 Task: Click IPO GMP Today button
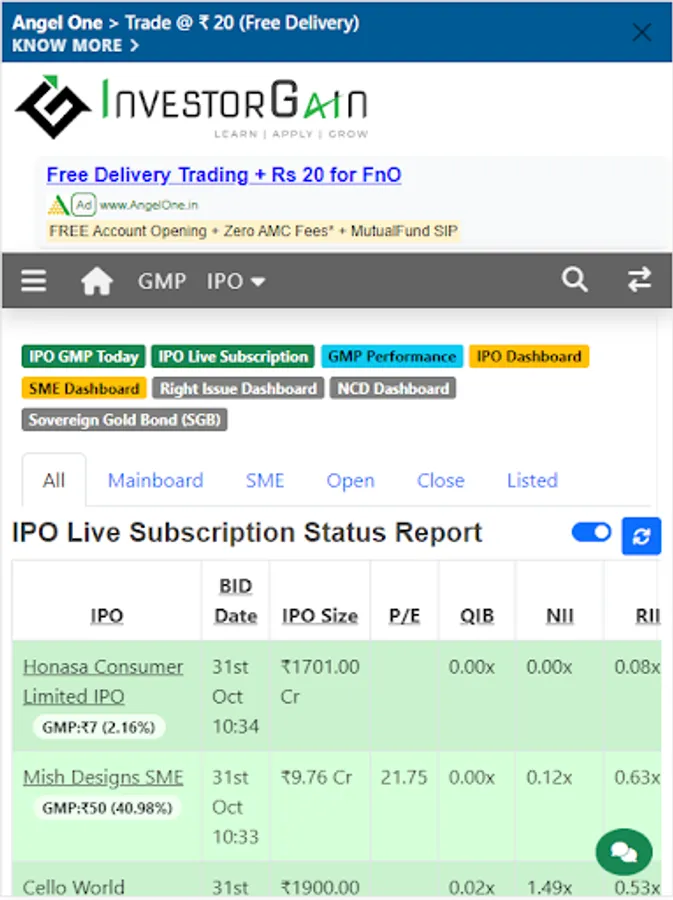pyautogui.click(x=84, y=356)
